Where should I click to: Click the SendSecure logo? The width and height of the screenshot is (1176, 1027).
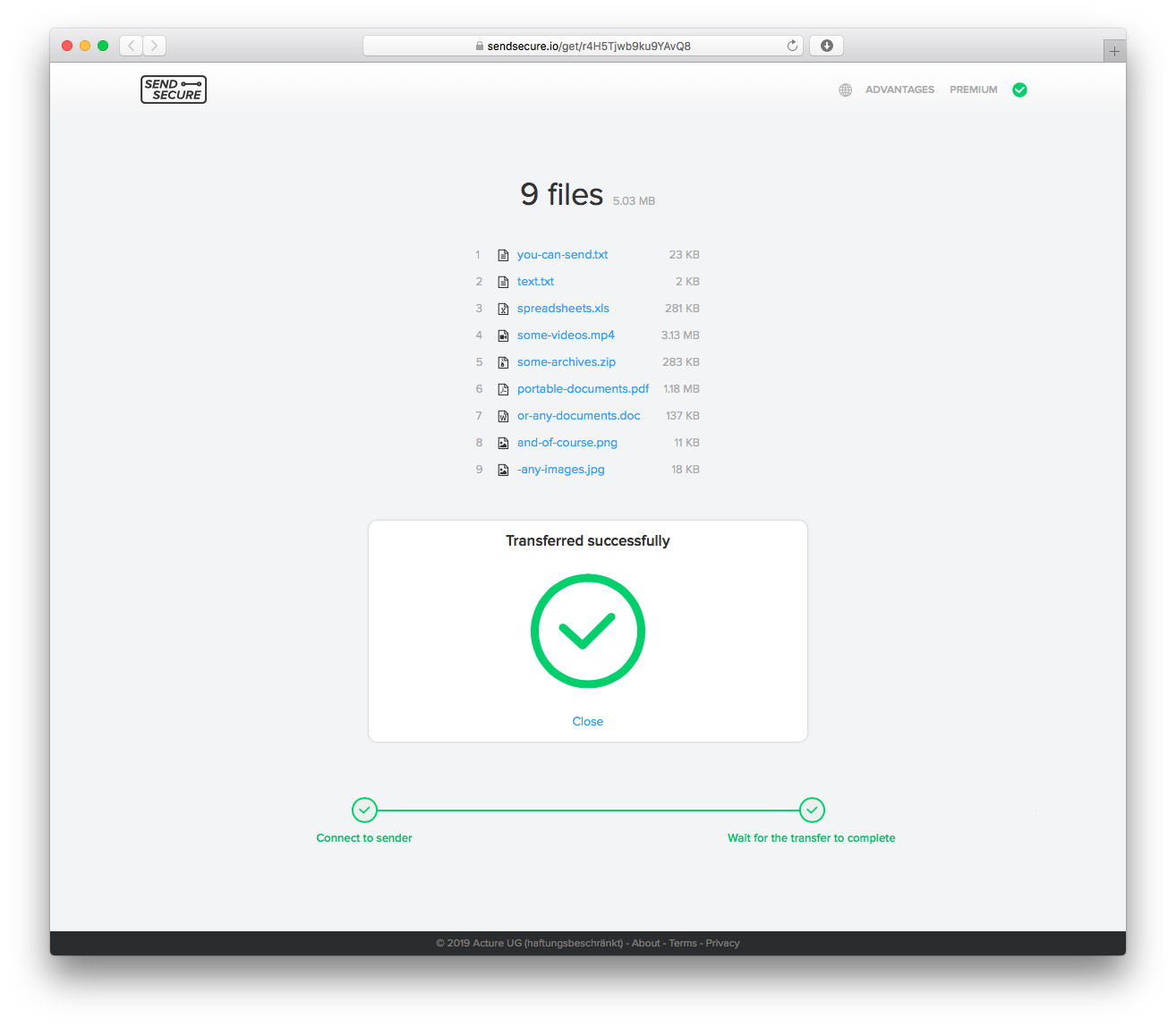(x=173, y=89)
